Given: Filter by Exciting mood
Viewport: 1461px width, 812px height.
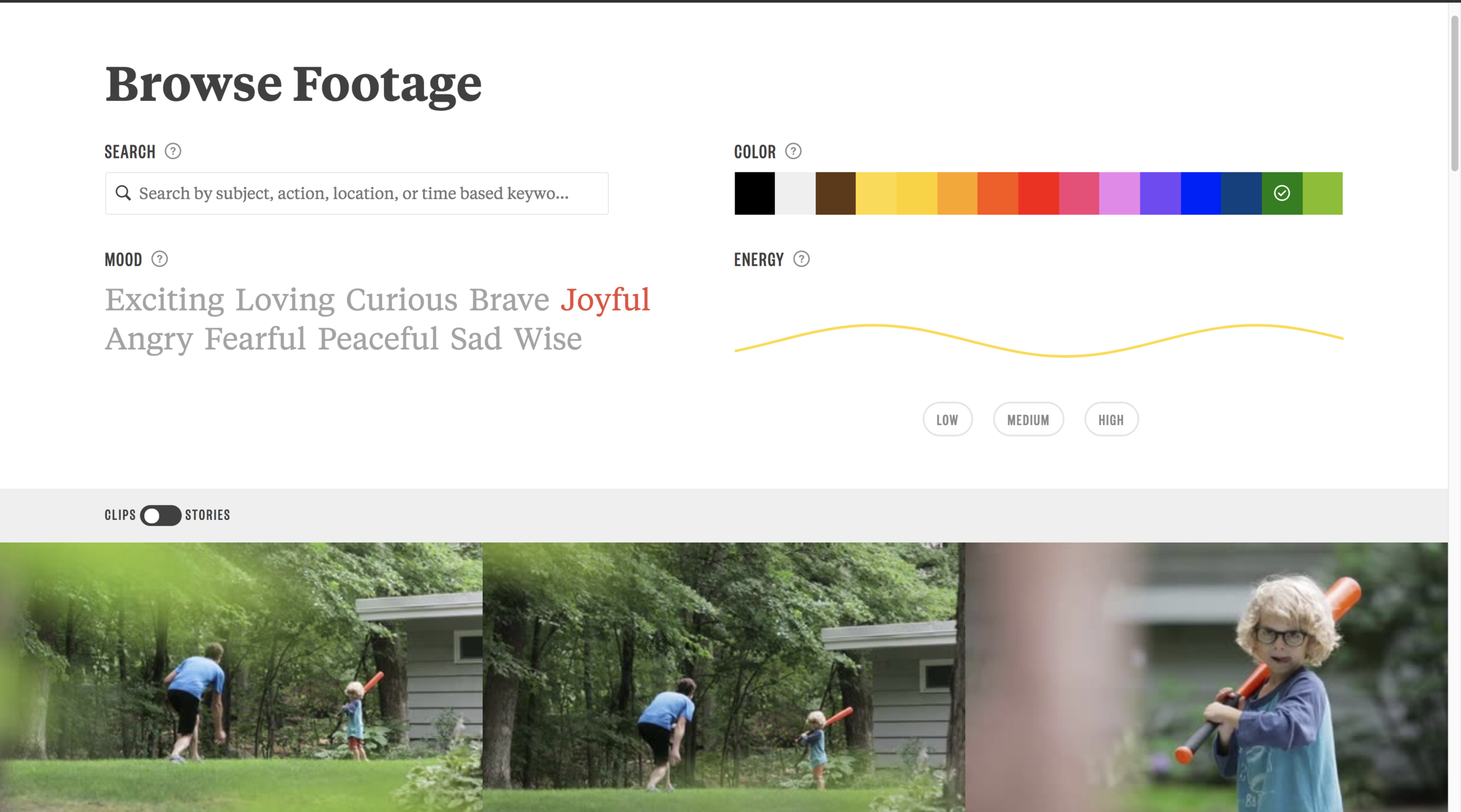Looking at the screenshot, I should tap(164, 300).
